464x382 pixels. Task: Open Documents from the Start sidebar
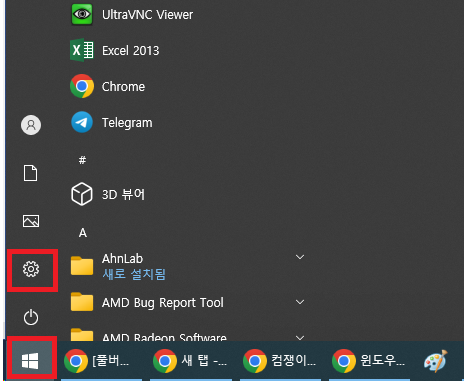(x=30, y=173)
